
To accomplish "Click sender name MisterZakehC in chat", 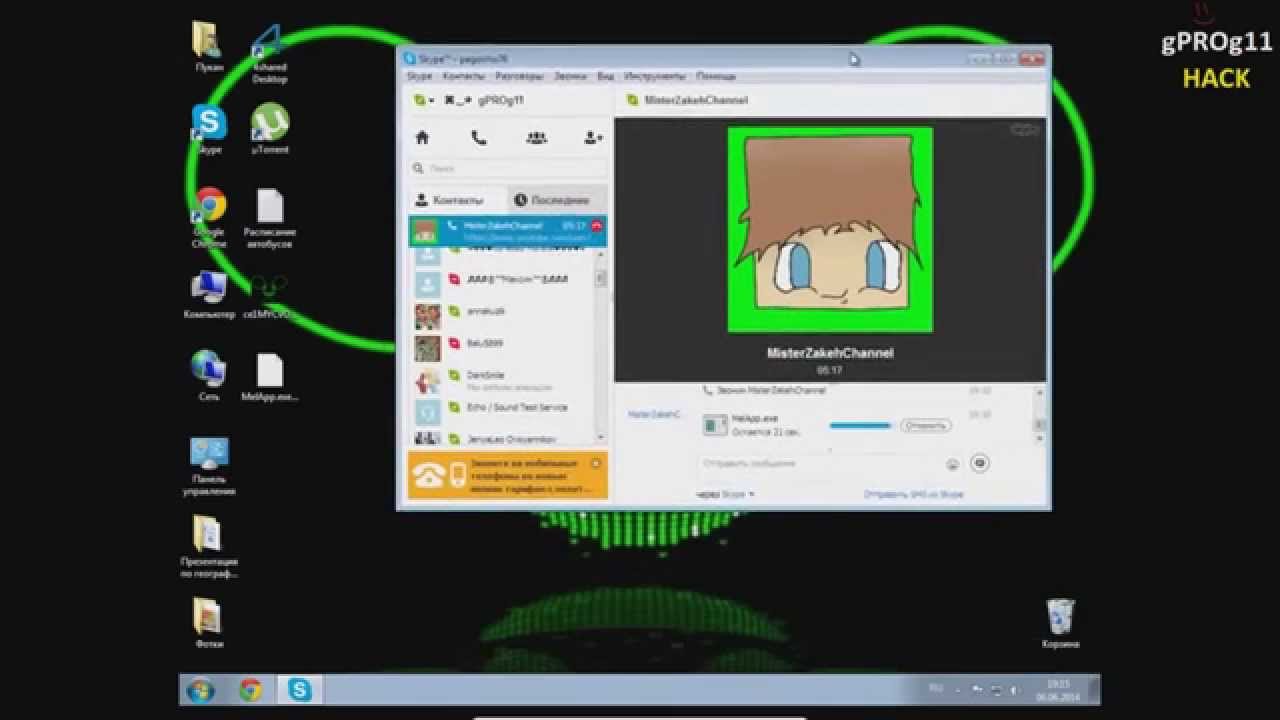I will click(653, 413).
